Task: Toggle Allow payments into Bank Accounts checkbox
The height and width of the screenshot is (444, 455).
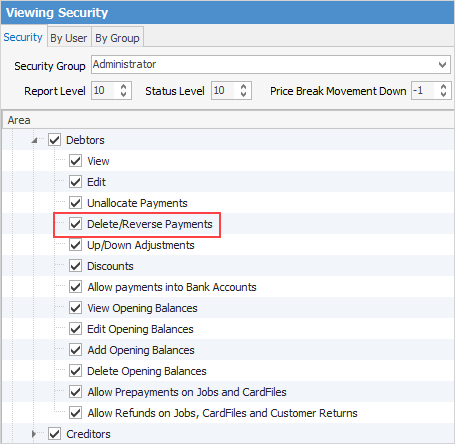Action: point(75,287)
